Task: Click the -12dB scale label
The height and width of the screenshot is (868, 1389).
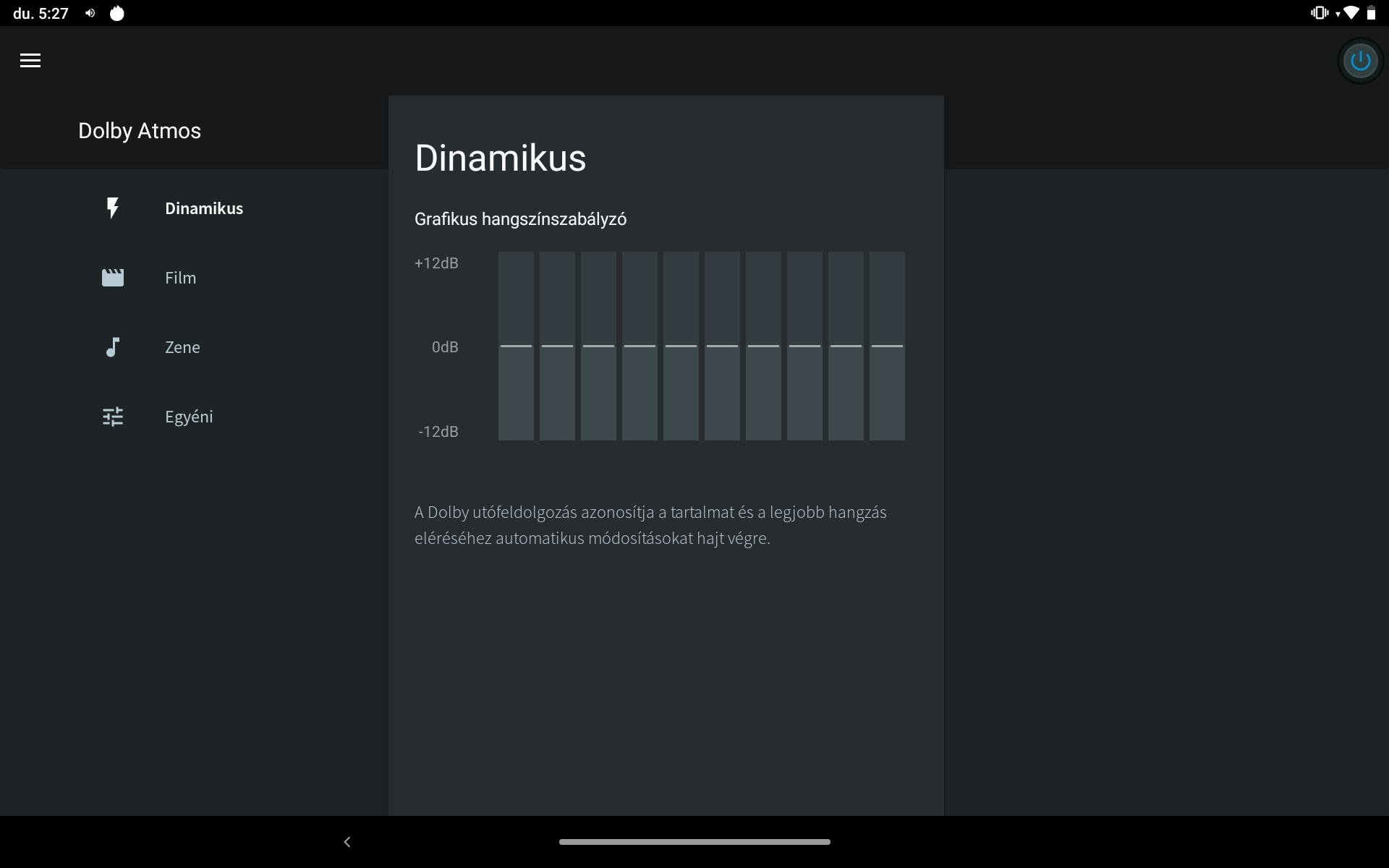Action: 438,432
